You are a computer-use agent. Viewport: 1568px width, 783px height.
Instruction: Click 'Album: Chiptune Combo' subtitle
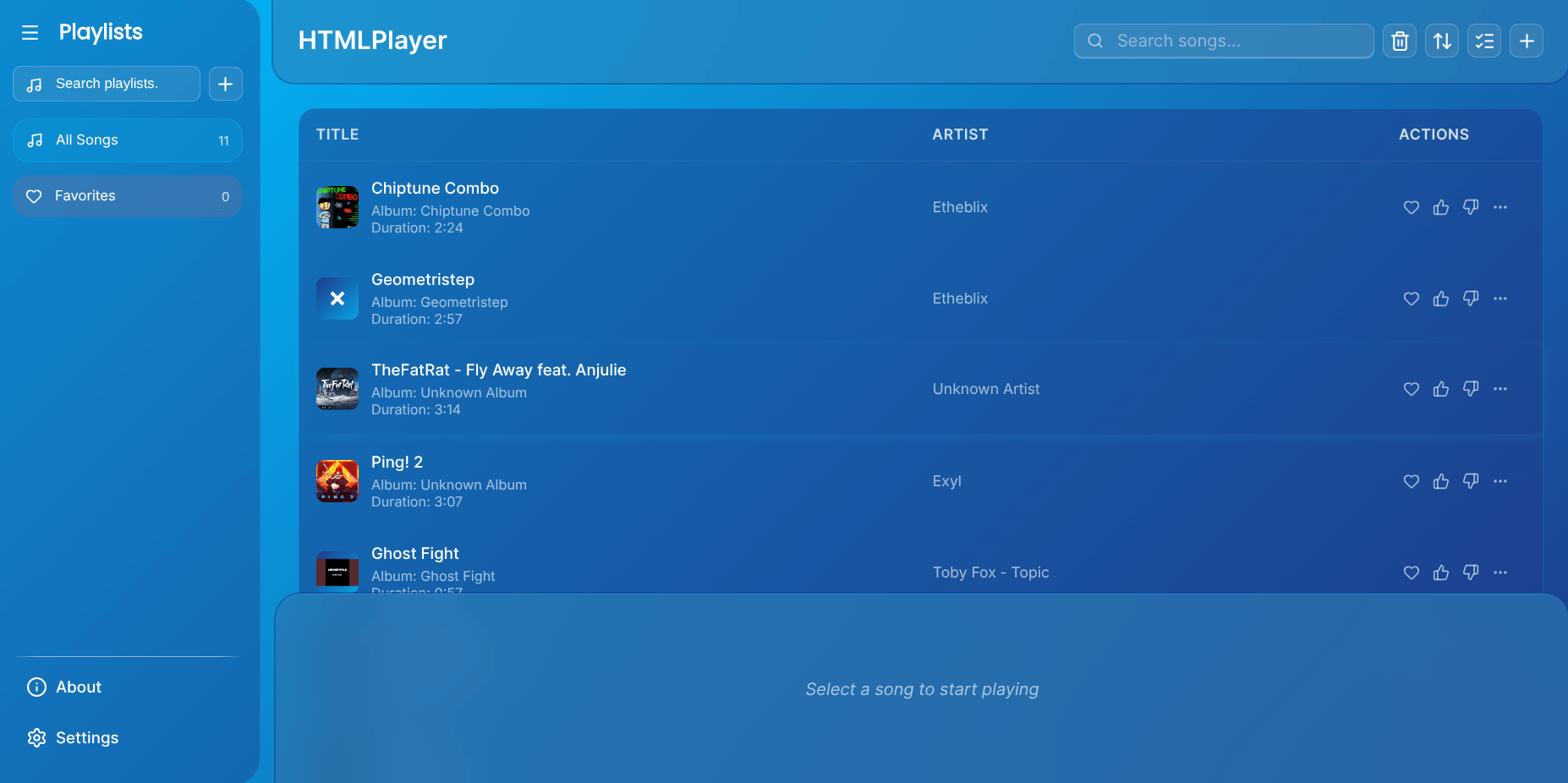[451, 211]
